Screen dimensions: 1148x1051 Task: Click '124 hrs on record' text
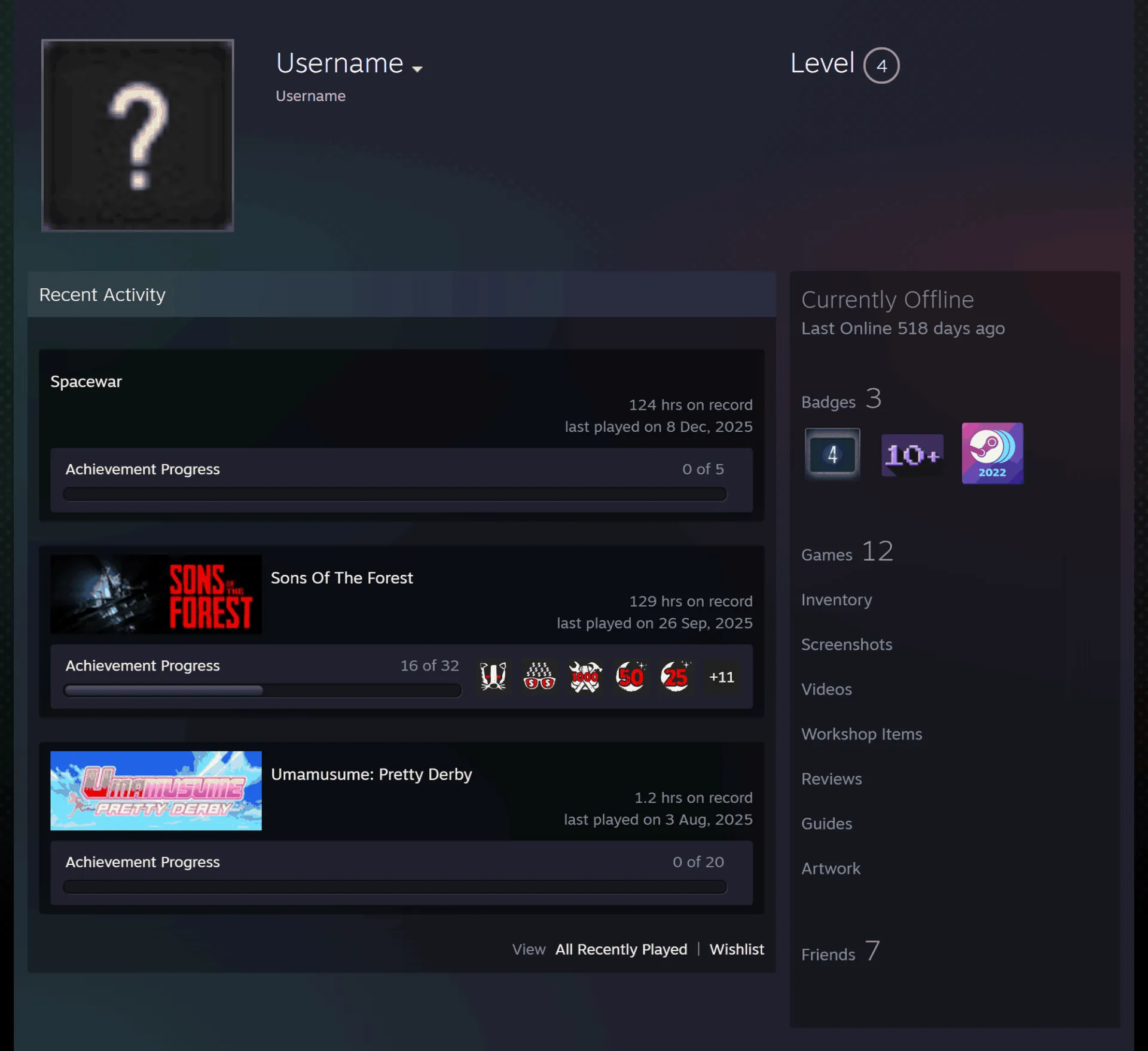pyautogui.click(x=691, y=405)
